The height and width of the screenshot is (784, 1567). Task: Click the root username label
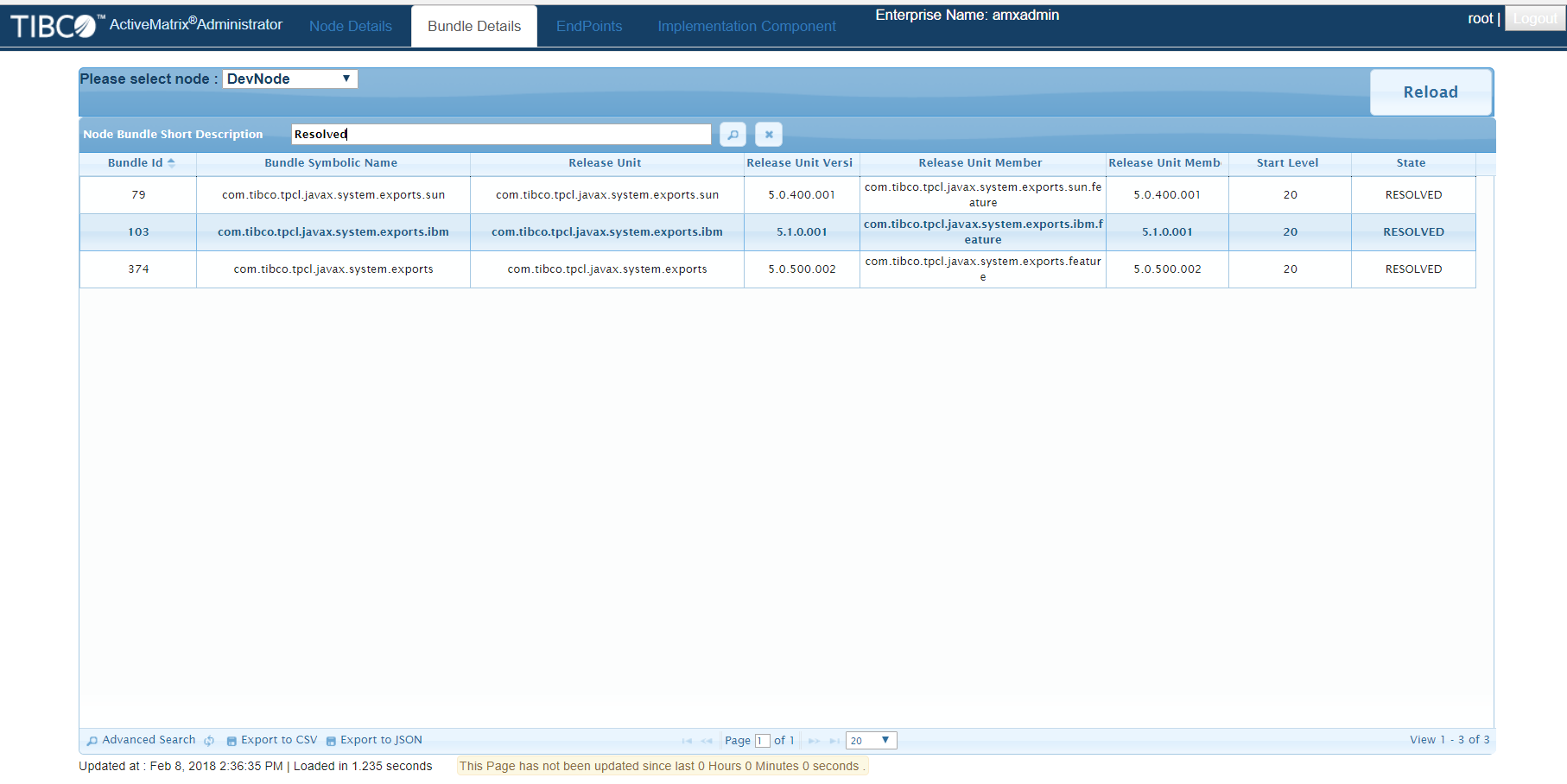1480,19
